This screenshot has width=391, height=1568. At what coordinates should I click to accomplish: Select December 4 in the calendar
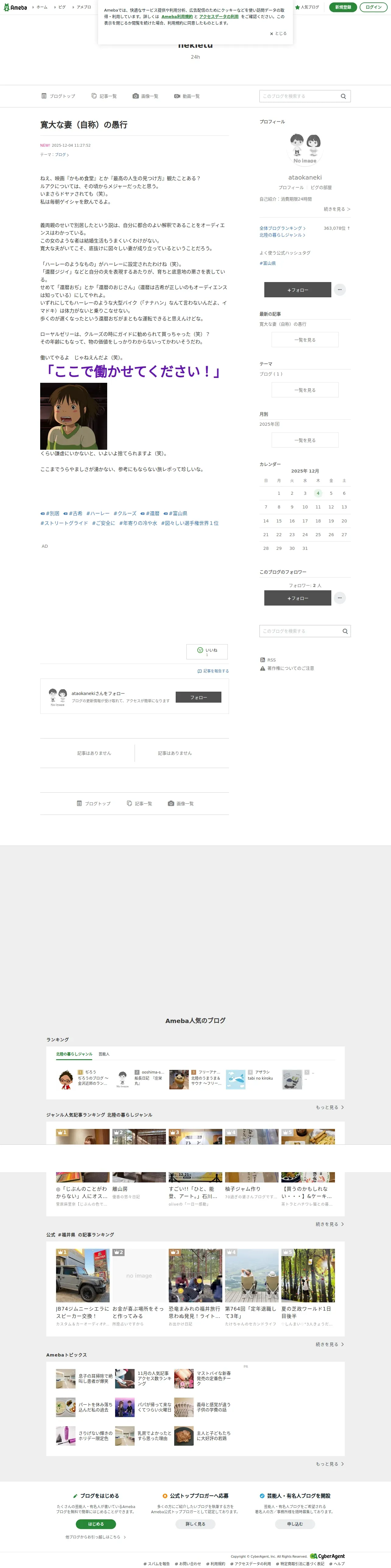click(x=318, y=493)
